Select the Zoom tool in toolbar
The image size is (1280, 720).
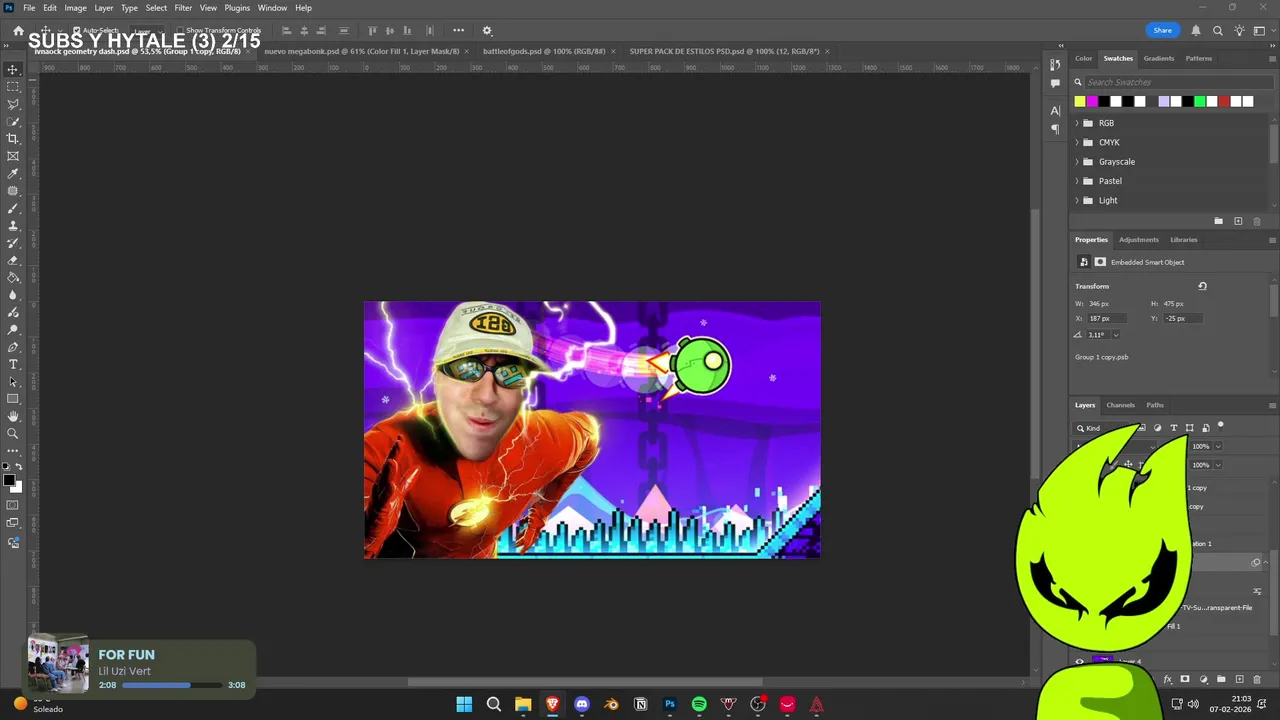(x=13, y=434)
